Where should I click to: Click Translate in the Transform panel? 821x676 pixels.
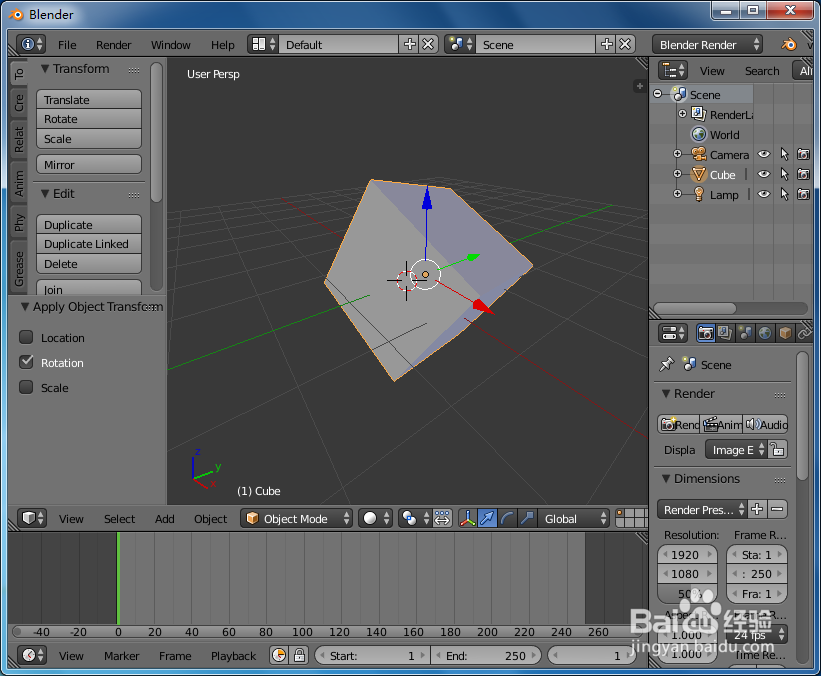pyautogui.click(x=89, y=99)
